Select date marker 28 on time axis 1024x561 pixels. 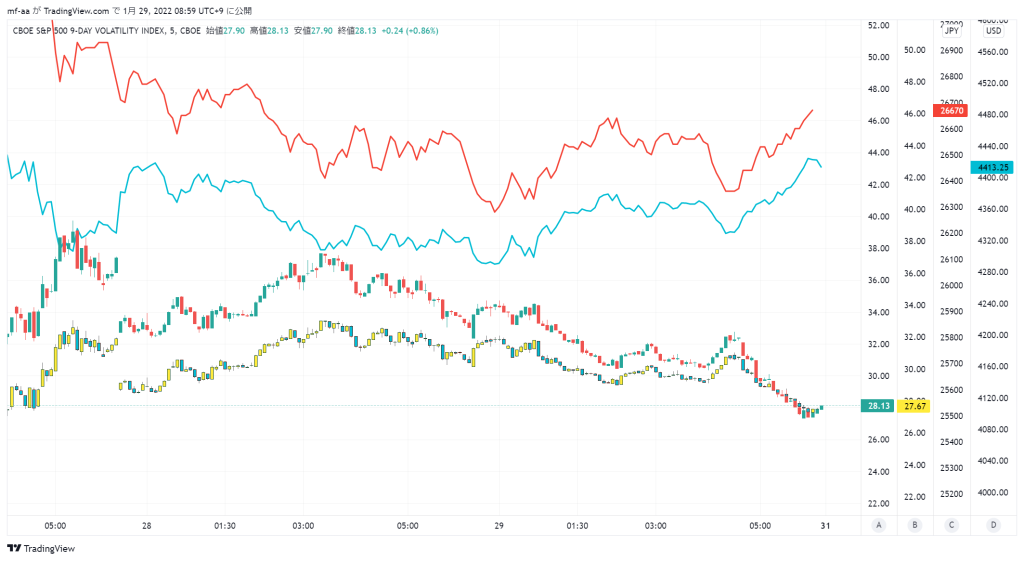pyautogui.click(x=146, y=526)
